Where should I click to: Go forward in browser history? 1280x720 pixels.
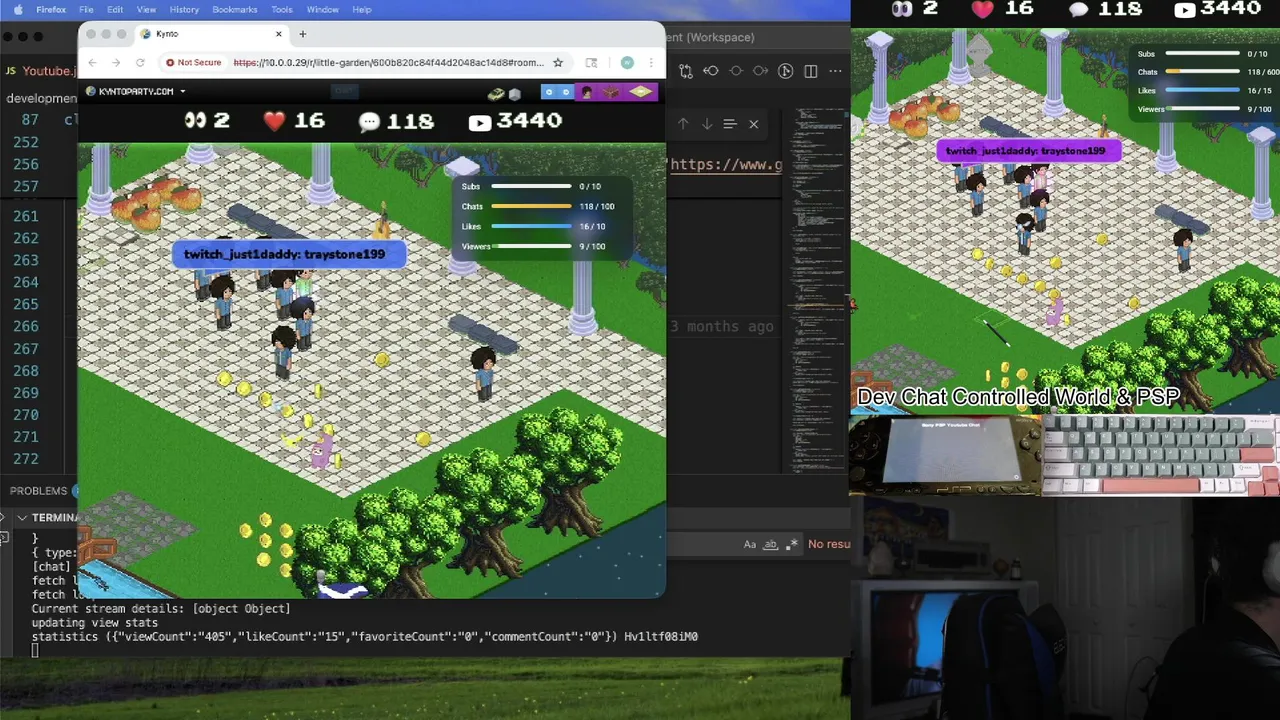tap(116, 62)
